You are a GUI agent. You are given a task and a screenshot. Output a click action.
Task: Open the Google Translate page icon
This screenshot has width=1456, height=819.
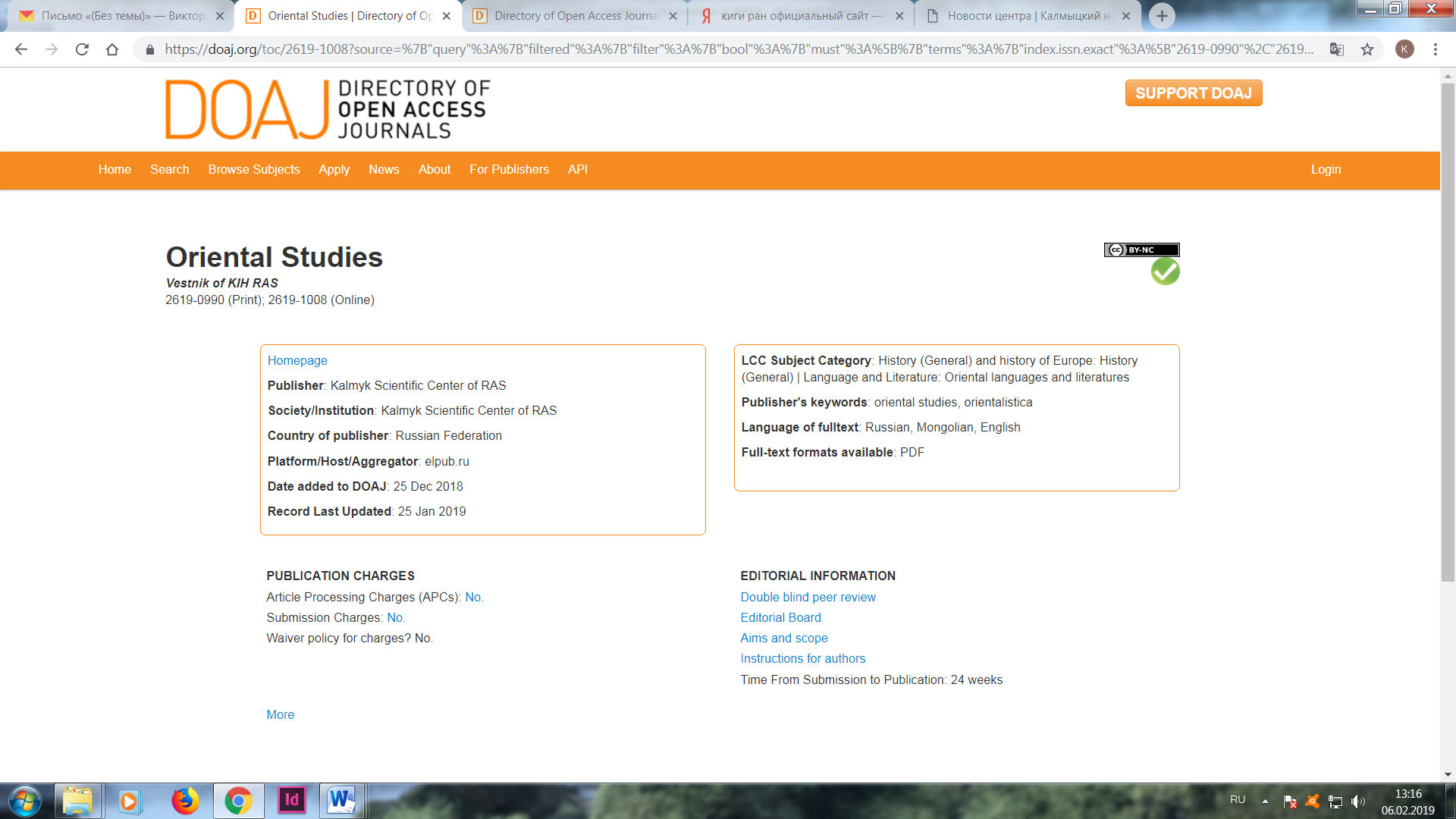1337,49
